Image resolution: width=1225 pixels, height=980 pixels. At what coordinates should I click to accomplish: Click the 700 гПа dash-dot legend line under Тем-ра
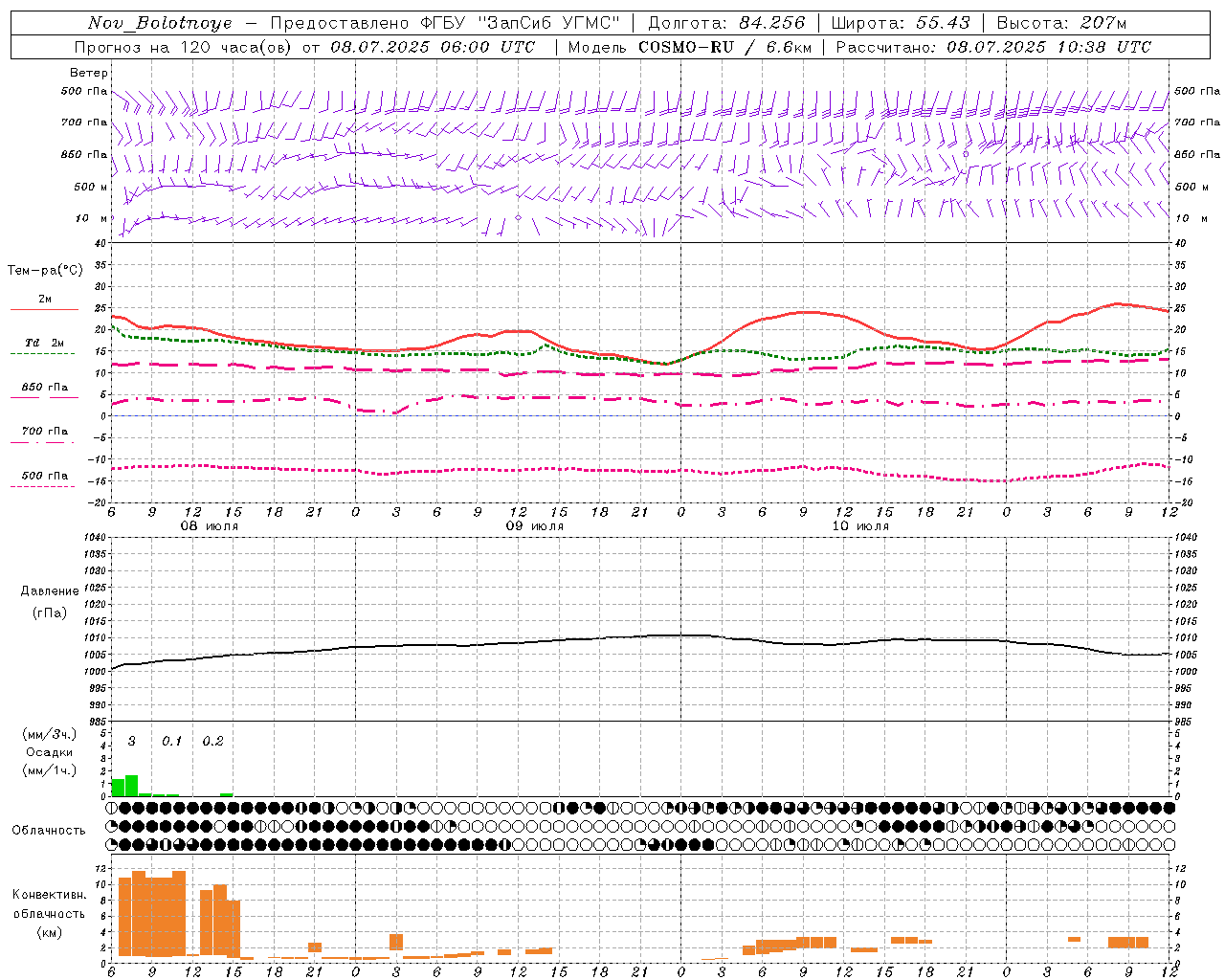coord(42,442)
